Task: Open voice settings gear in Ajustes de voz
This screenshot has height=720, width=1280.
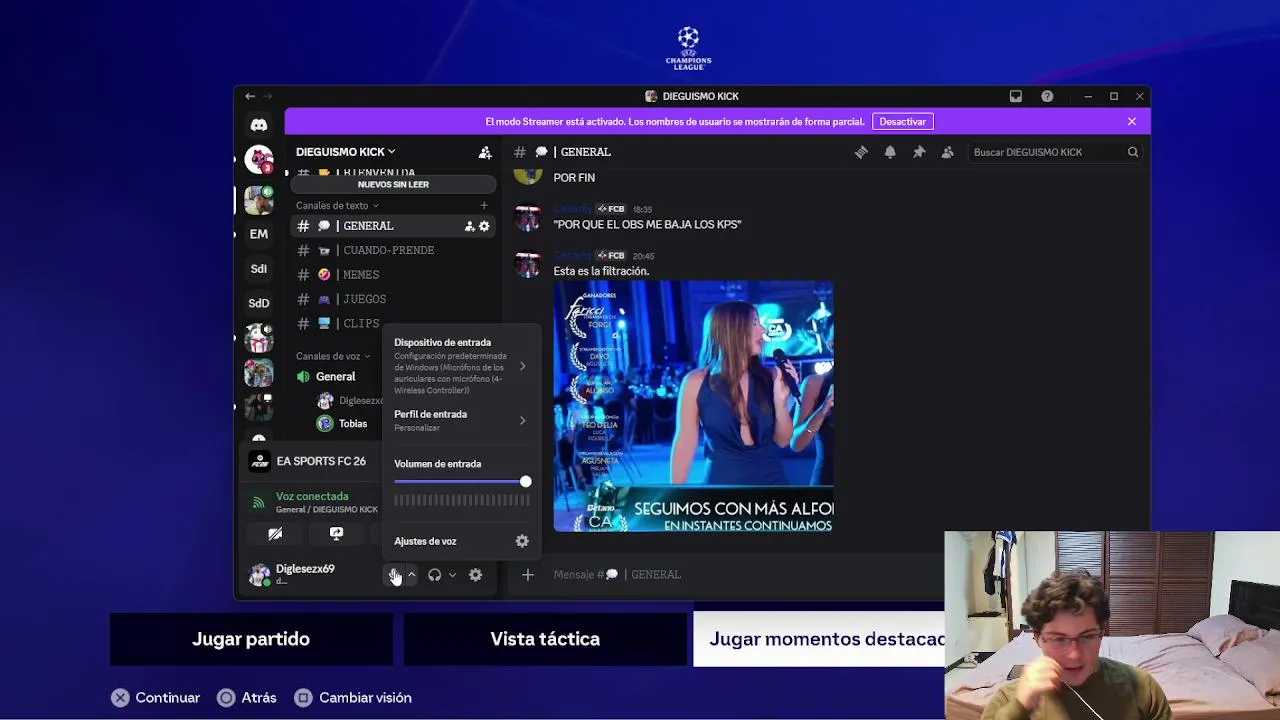Action: [522, 541]
